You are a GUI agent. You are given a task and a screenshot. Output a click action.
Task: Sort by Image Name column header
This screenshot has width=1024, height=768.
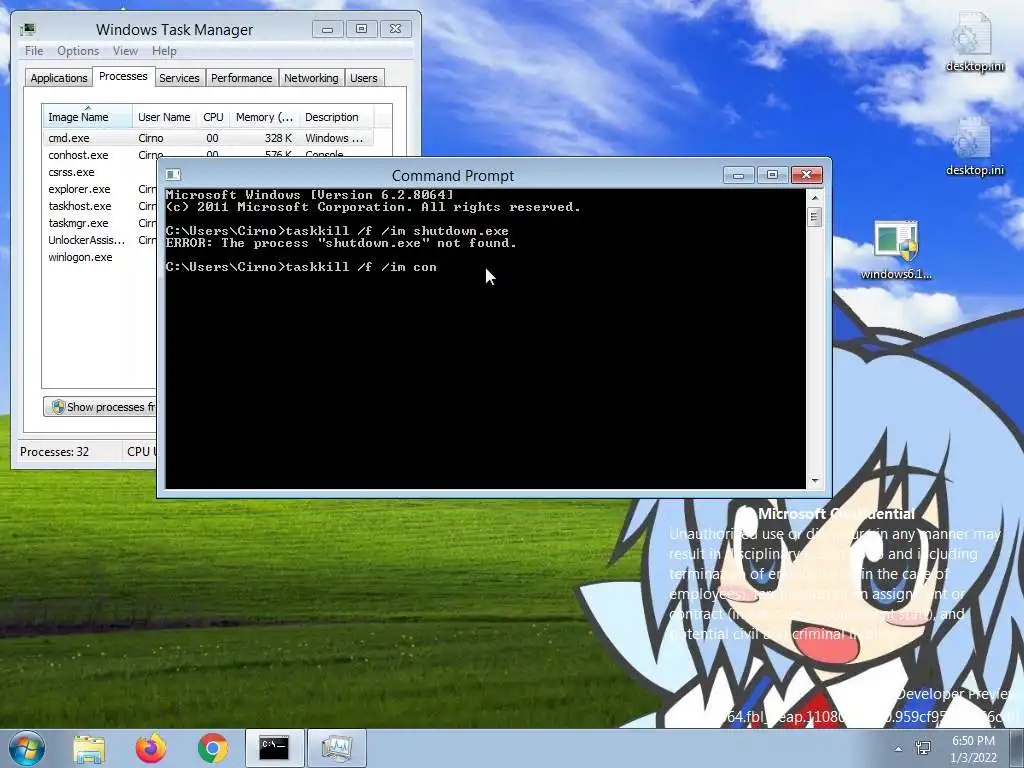point(88,117)
